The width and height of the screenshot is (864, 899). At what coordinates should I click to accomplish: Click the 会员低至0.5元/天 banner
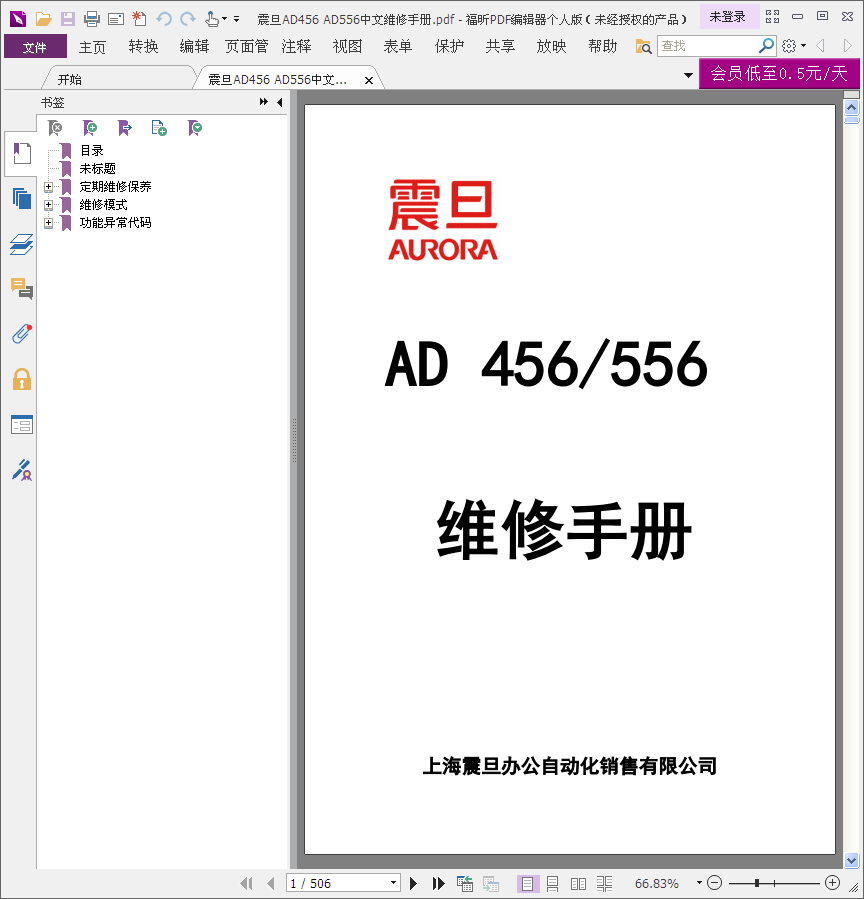[779, 73]
